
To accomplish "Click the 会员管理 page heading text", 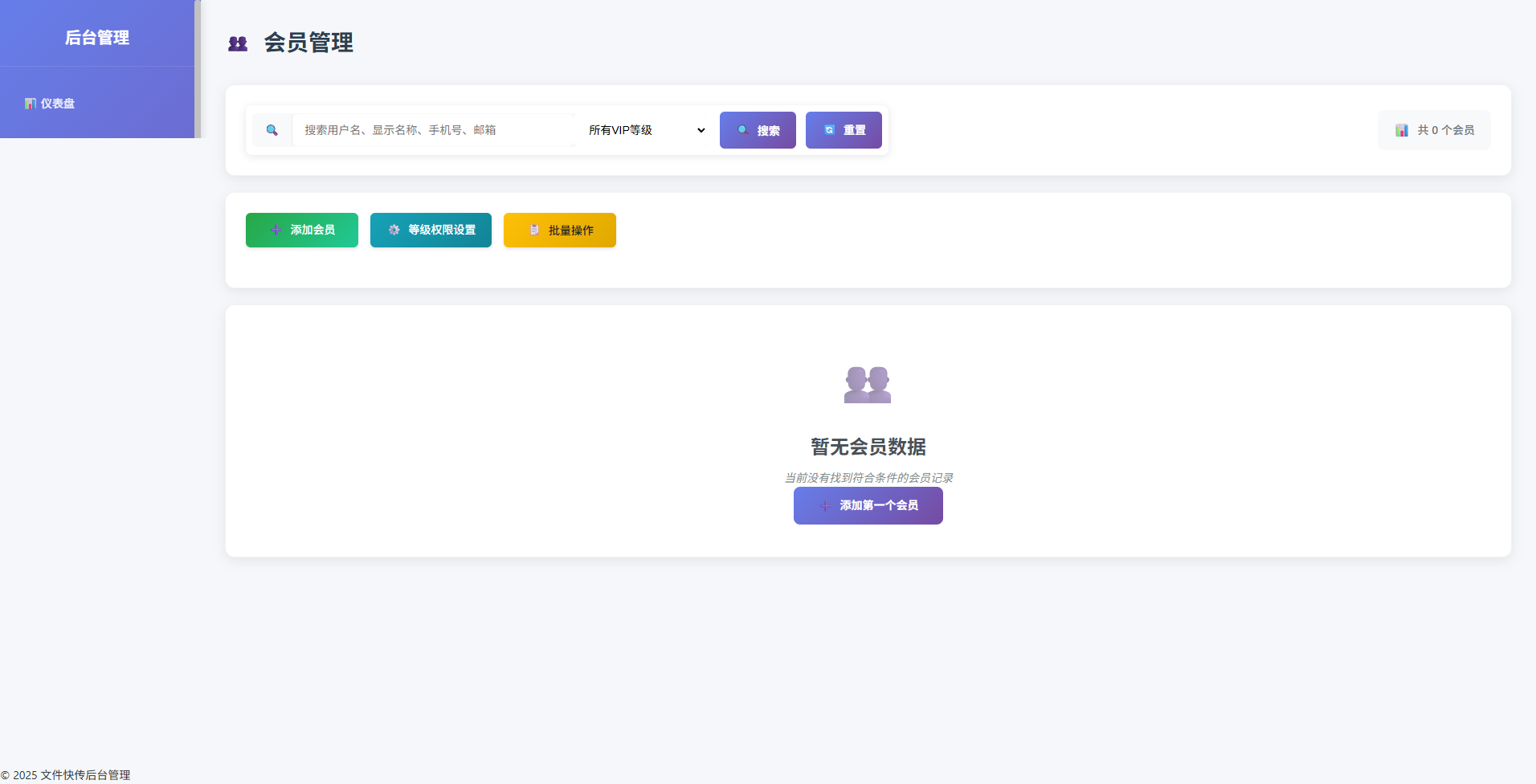I will (x=308, y=43).
